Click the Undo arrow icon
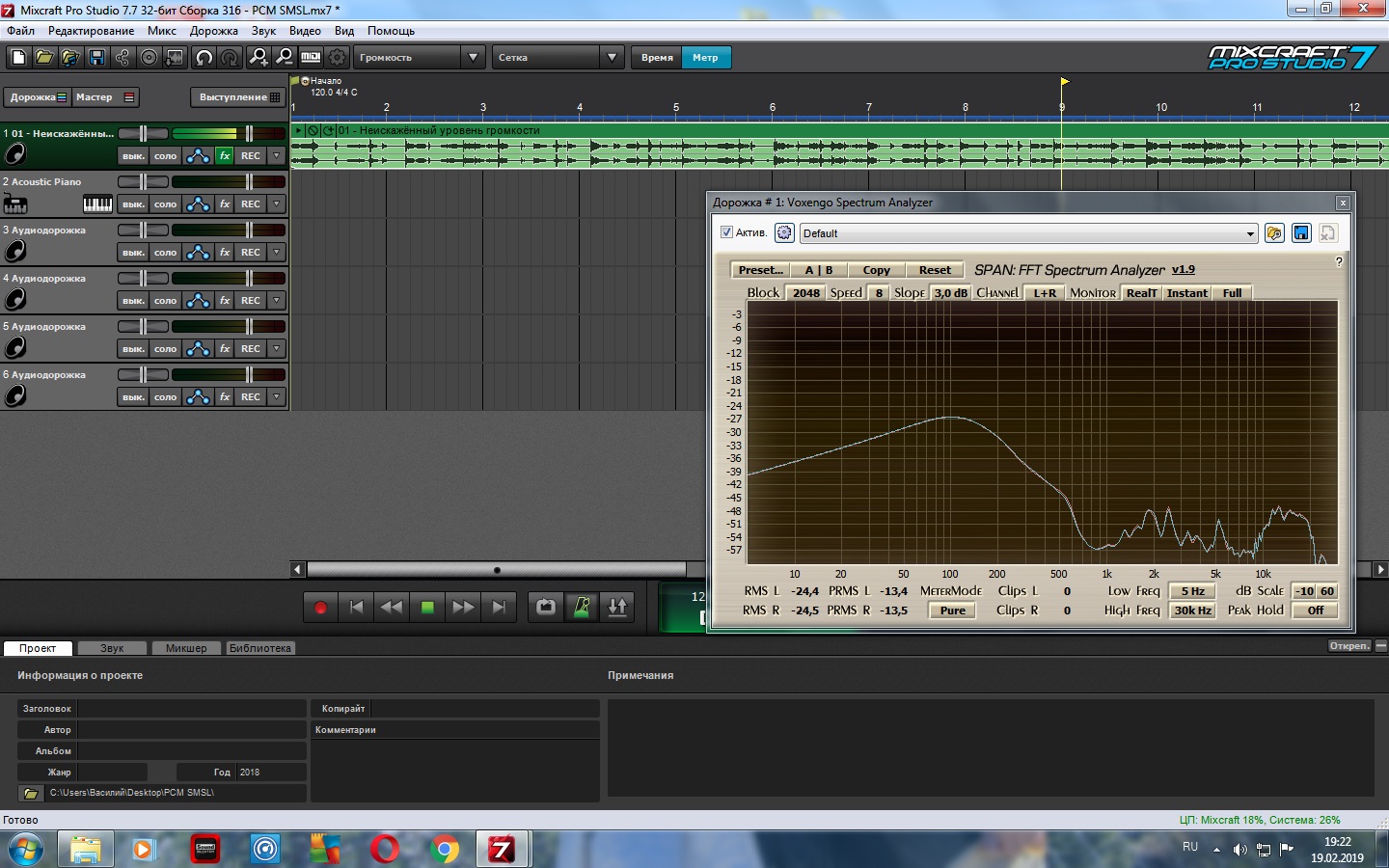Image resolution: width=1389 pixels, height=868 pixels. click(x=204, y=58)
